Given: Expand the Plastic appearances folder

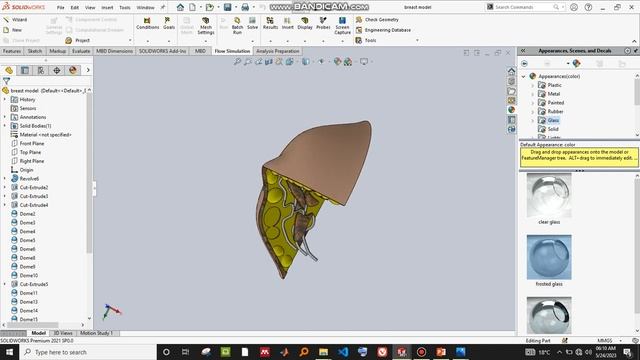Looking at the screenshot, I should point(533,85).
